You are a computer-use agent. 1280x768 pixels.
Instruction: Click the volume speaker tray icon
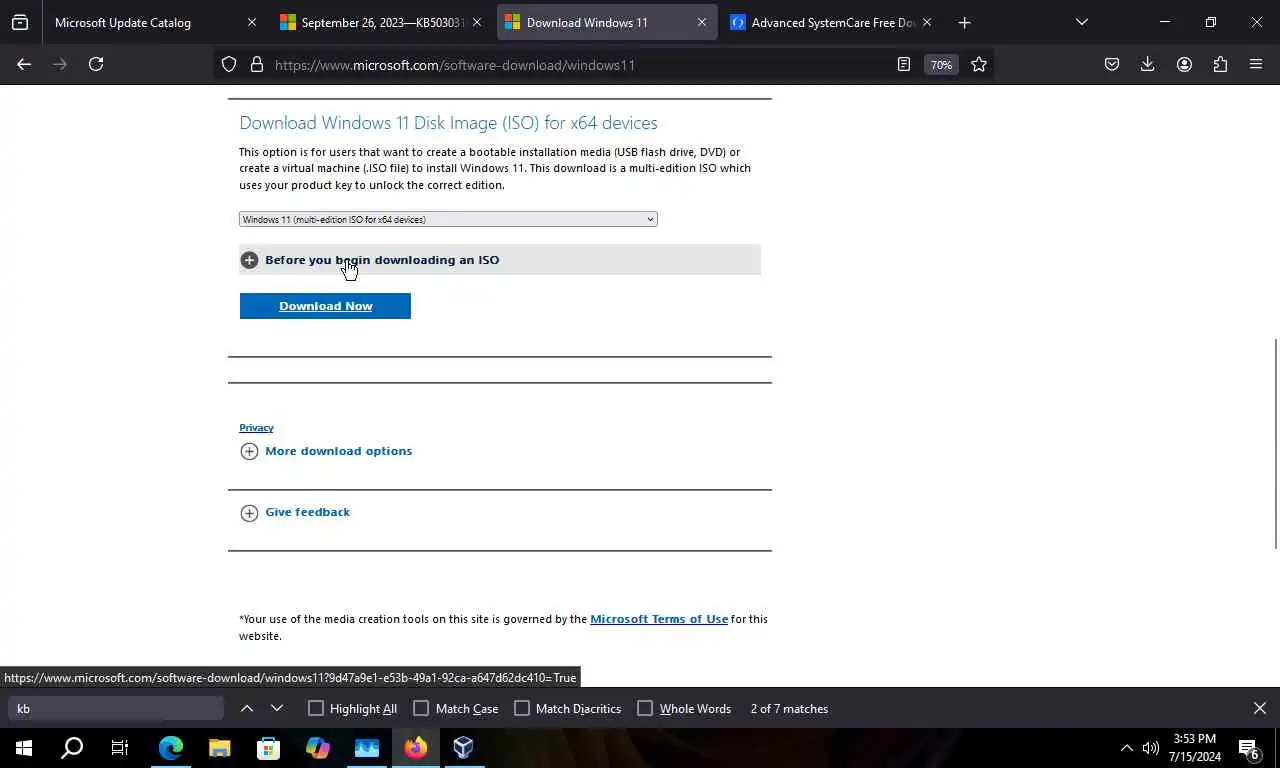[x=1151, y=748]
